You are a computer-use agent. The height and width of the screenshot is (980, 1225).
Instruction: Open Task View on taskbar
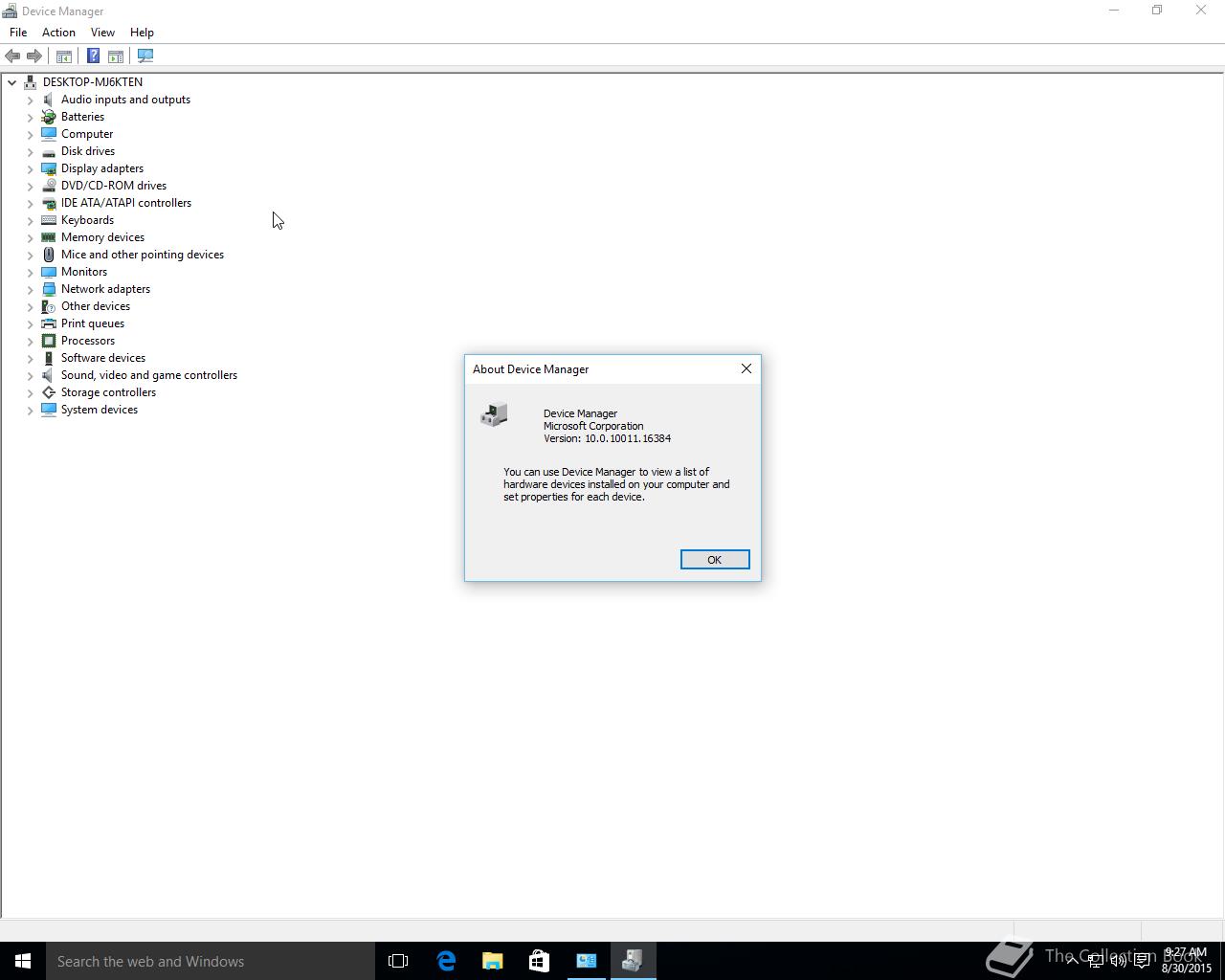click(x=398, y=961)
